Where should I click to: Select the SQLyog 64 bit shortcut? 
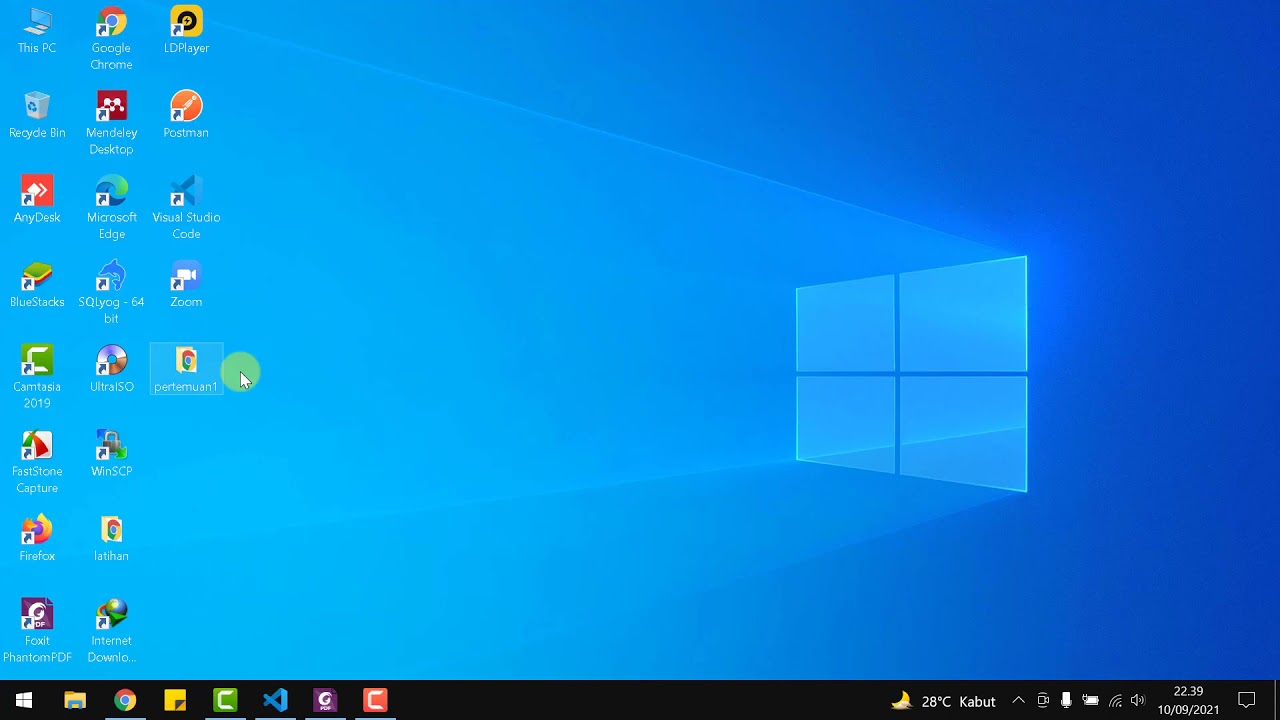coord(111,294)
